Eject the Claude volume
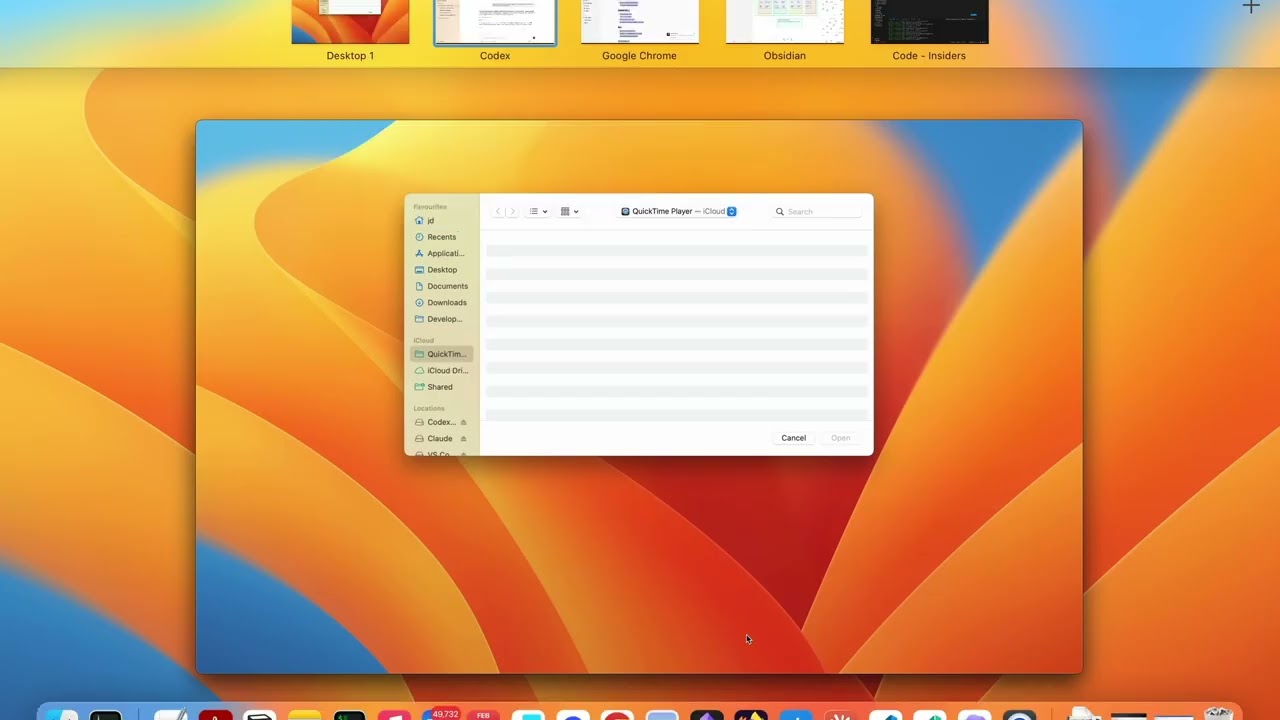Viewport: 1280px width, 720px height. click(463, 438)
